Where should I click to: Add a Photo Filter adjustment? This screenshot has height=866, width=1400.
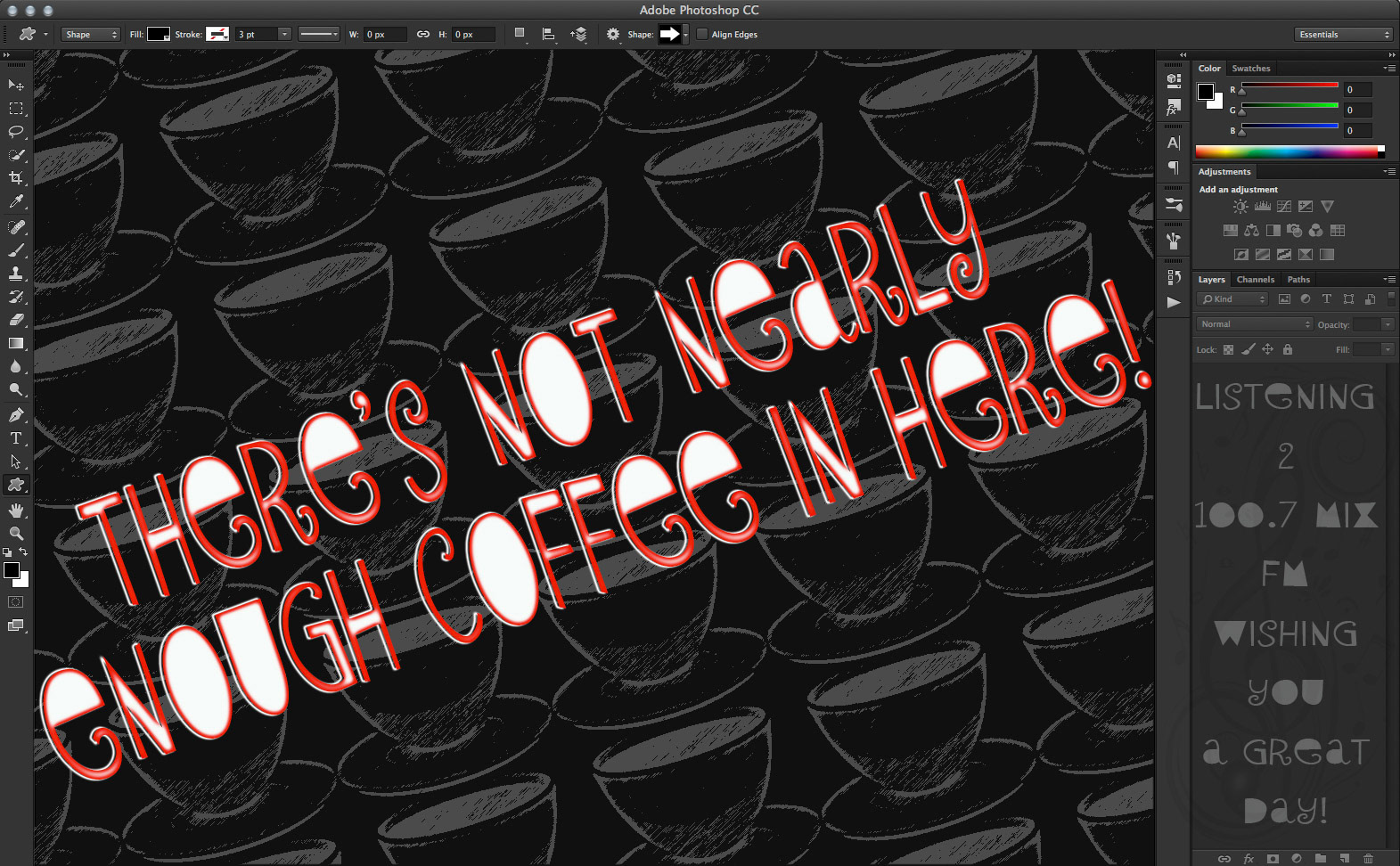pos(1295,231)
